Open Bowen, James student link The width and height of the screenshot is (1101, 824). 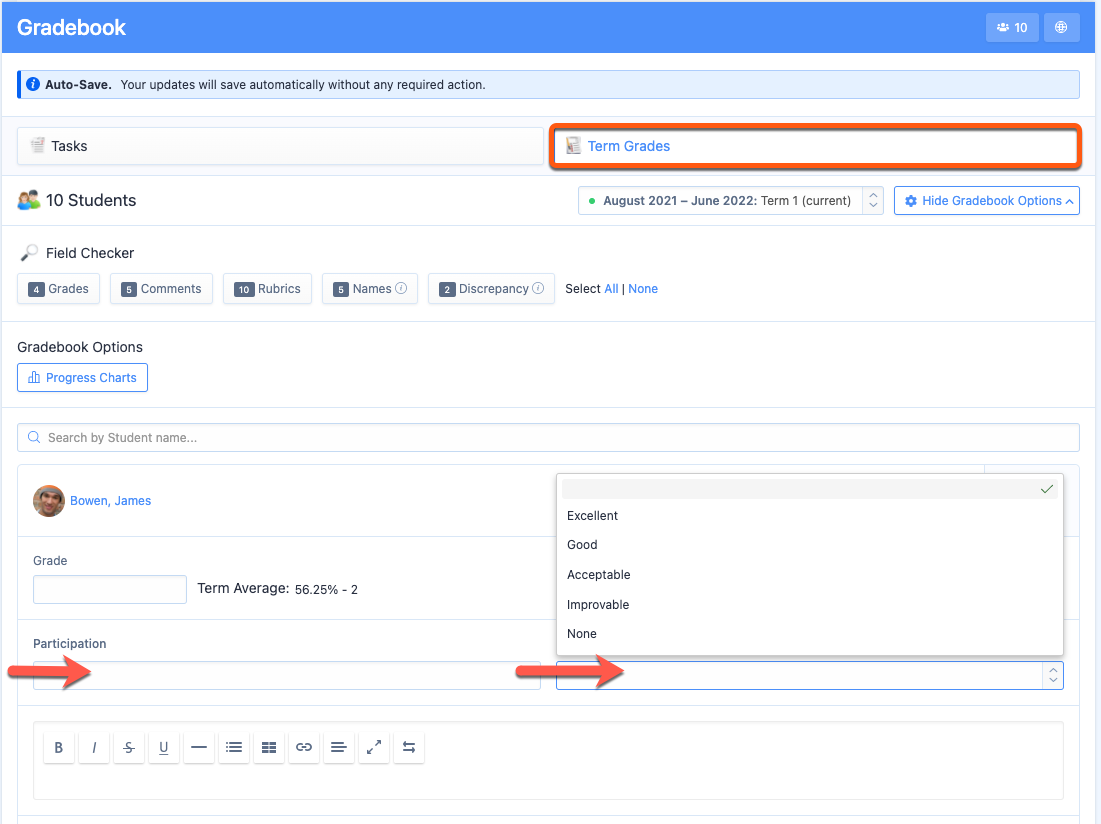(x=110, y=501)
